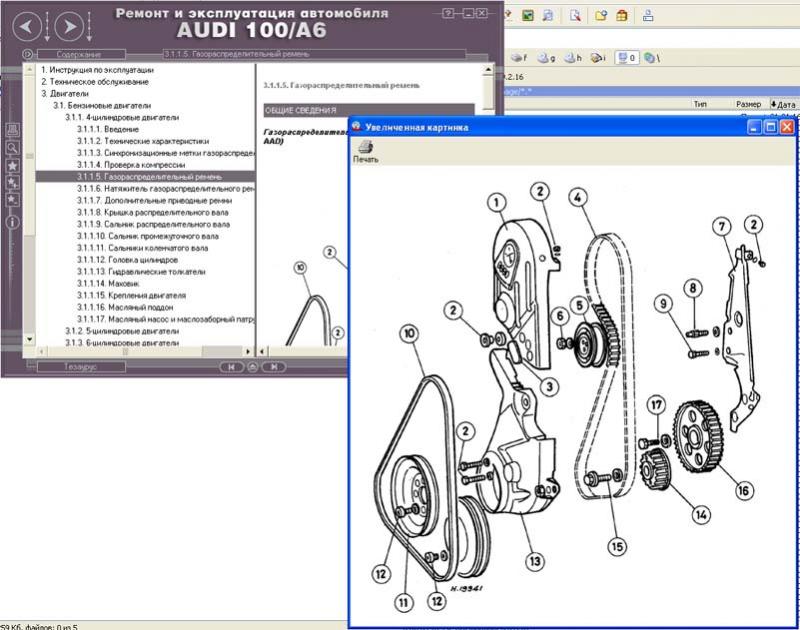Open '3.1.1.6. Натяжитель газораспределительного' section
This screenshot has width=800, height=630.
click(165, 189)
